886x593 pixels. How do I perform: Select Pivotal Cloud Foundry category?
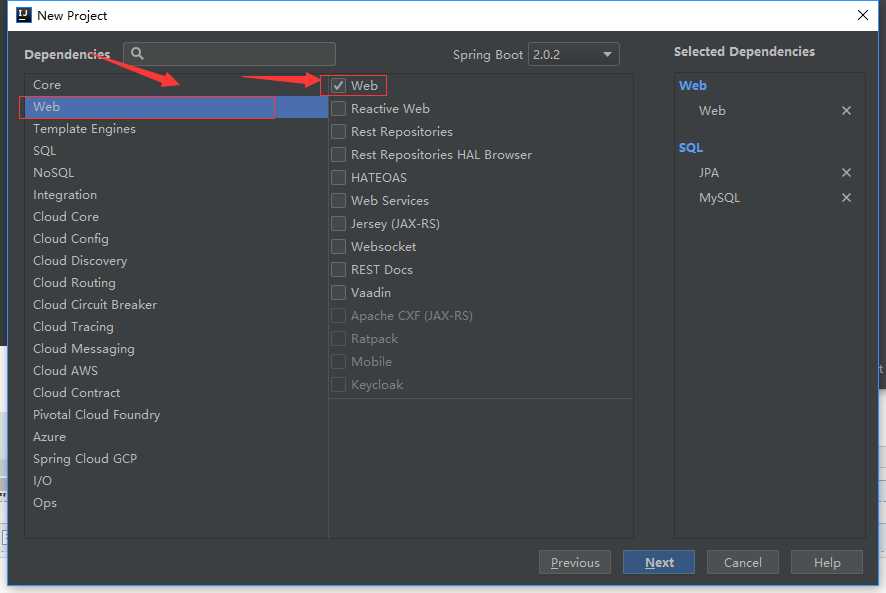[x=176, y=415]
